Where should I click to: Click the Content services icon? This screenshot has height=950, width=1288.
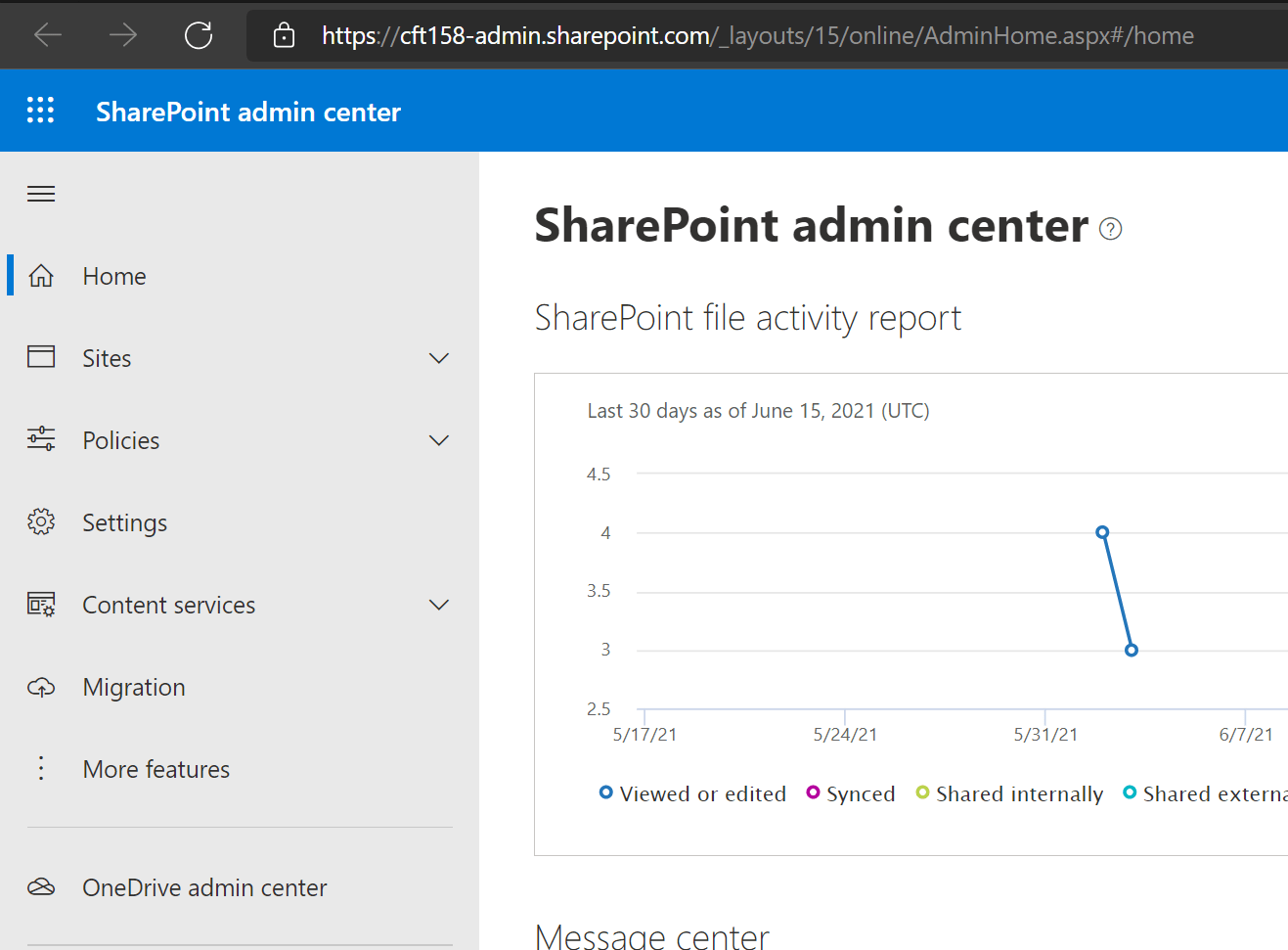[40, 604]
